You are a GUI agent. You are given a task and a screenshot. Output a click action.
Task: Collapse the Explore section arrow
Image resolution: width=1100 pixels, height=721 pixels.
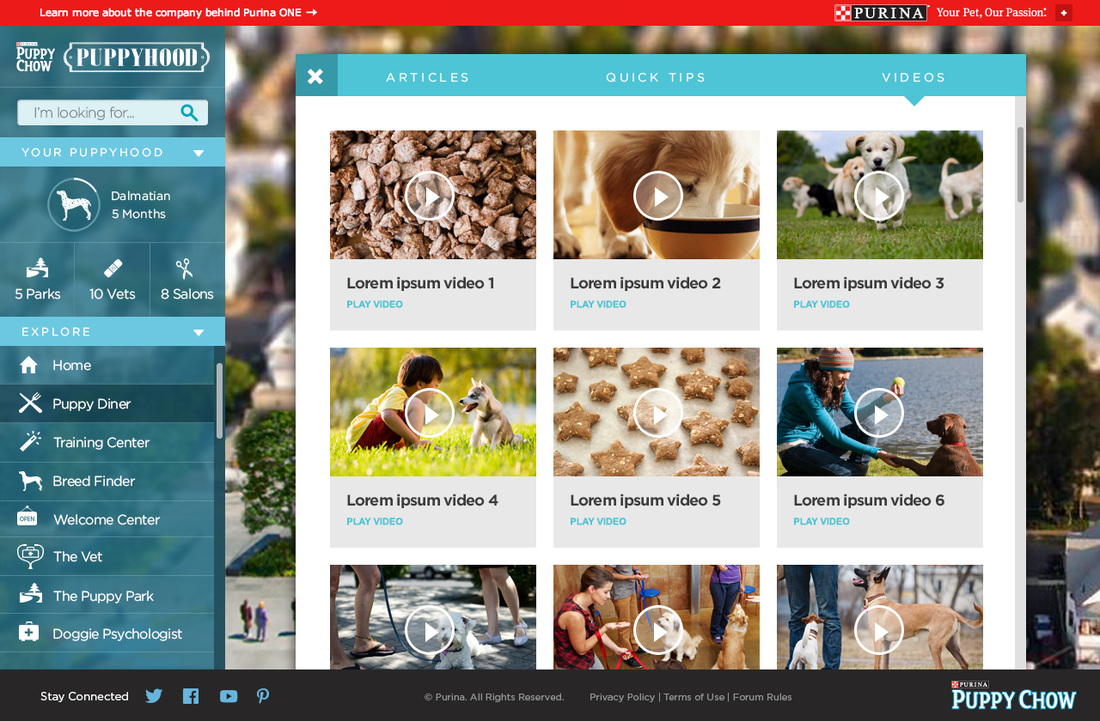199,332
